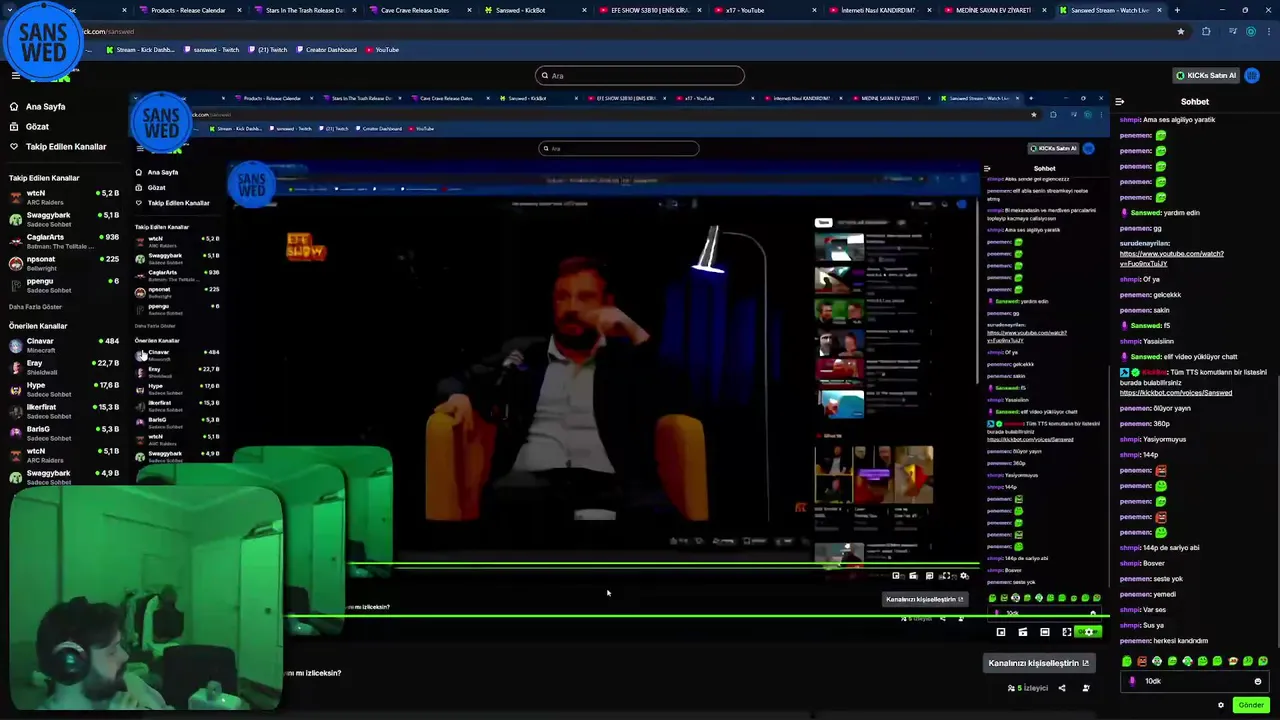Open chat settings gear beside Gönder
Screen dimensions: 1280x720
pyautogui.click(x=1221, y=705)
